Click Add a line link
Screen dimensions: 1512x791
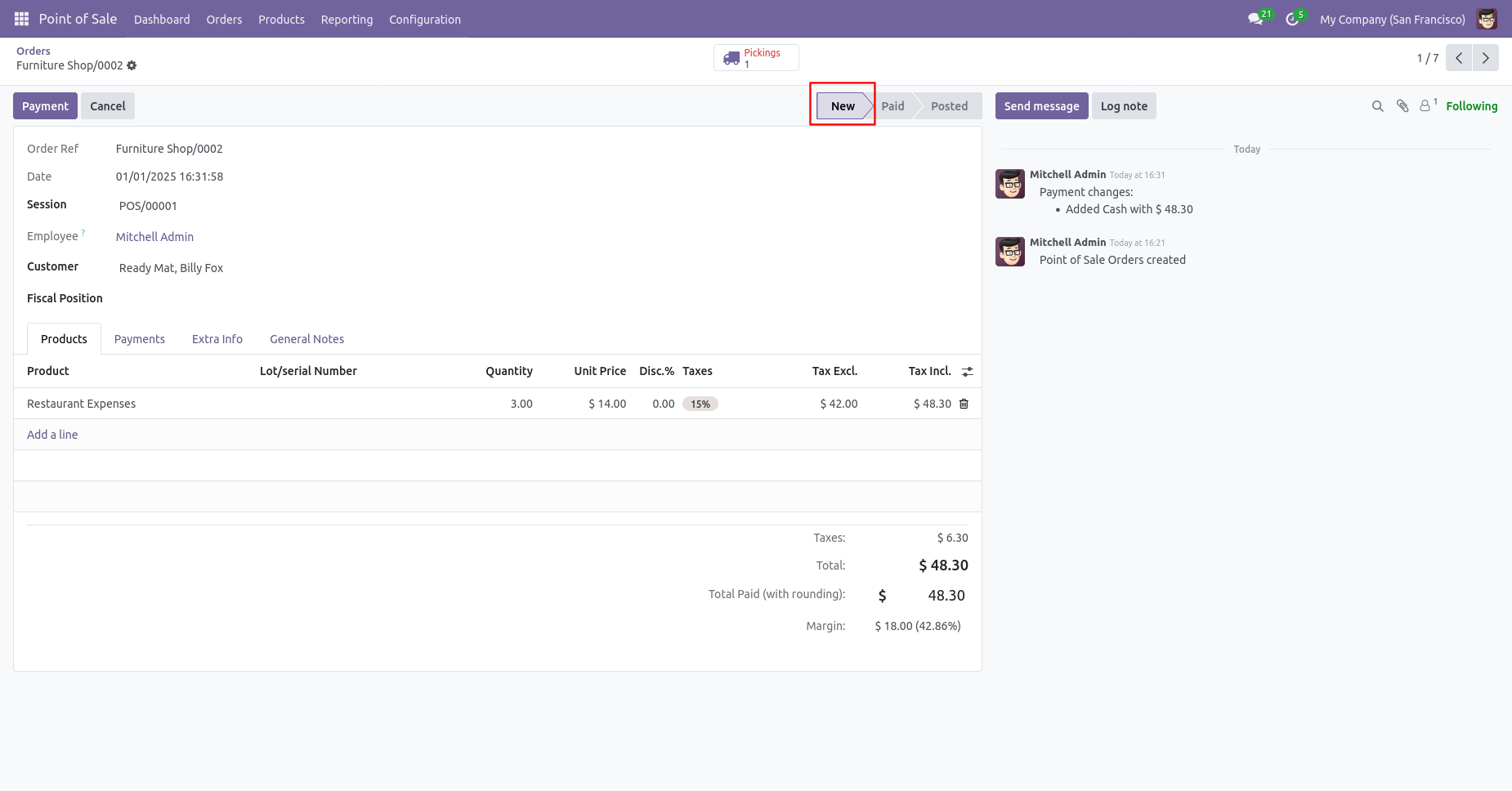pos(52,435)
